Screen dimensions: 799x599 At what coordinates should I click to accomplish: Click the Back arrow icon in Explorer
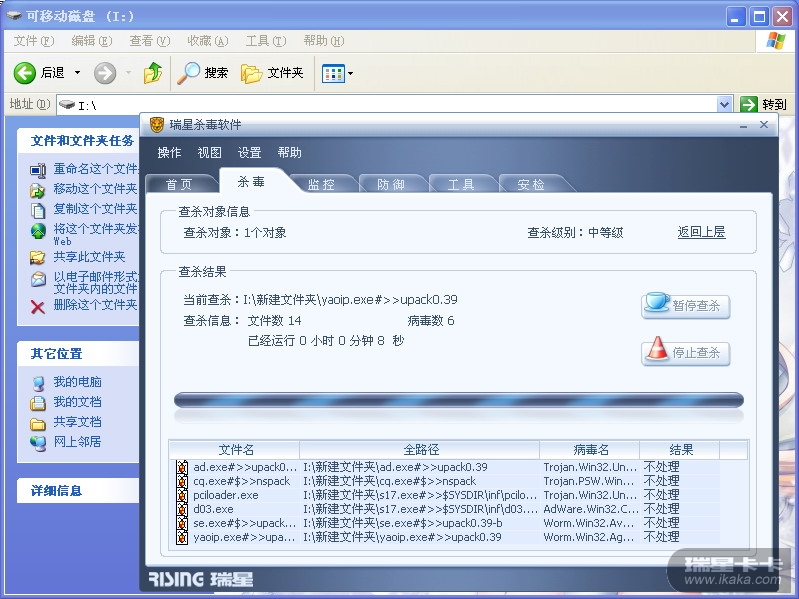24,73
